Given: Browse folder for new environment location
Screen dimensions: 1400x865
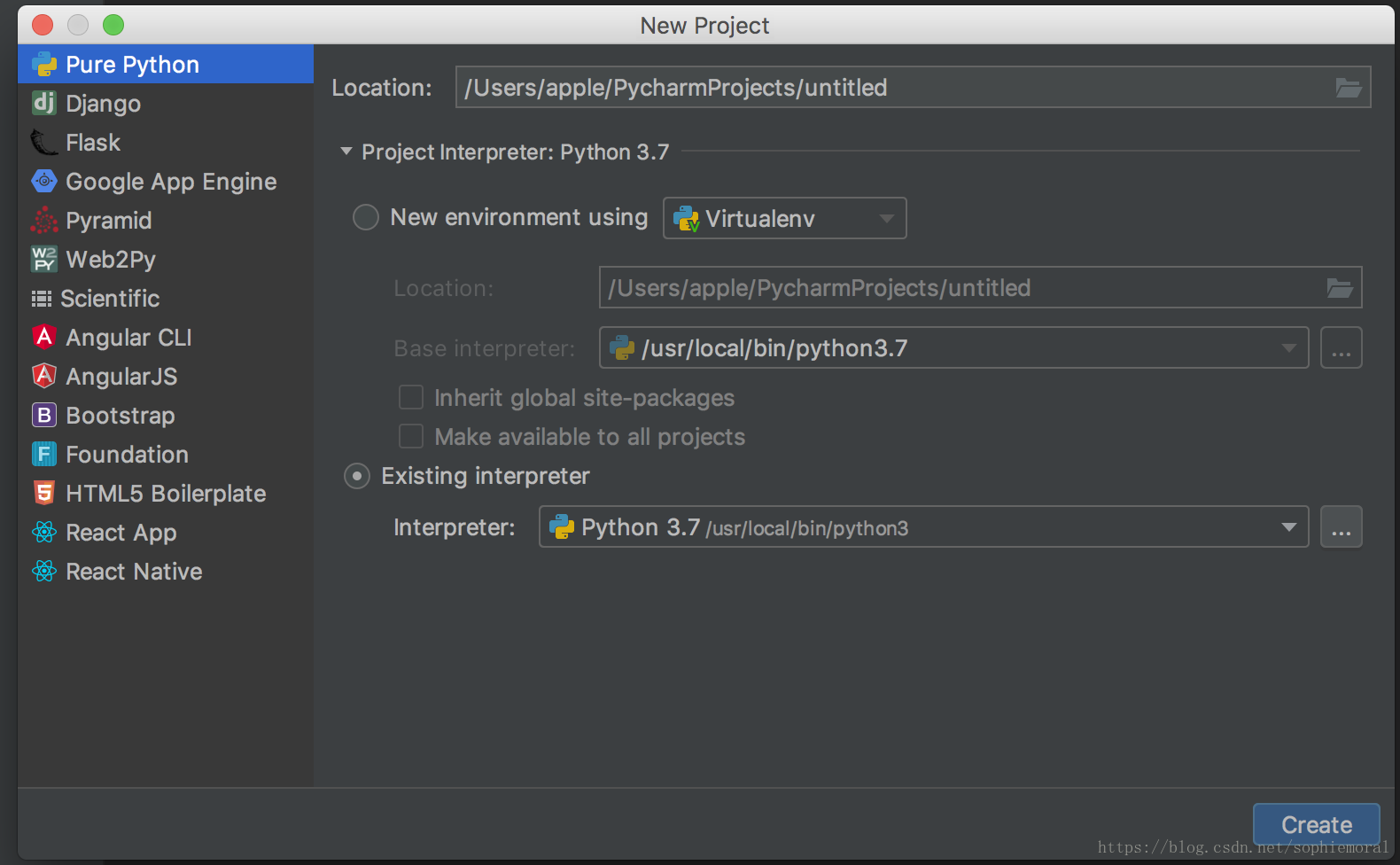Looking at the screenshot, I should point(1340,288).
